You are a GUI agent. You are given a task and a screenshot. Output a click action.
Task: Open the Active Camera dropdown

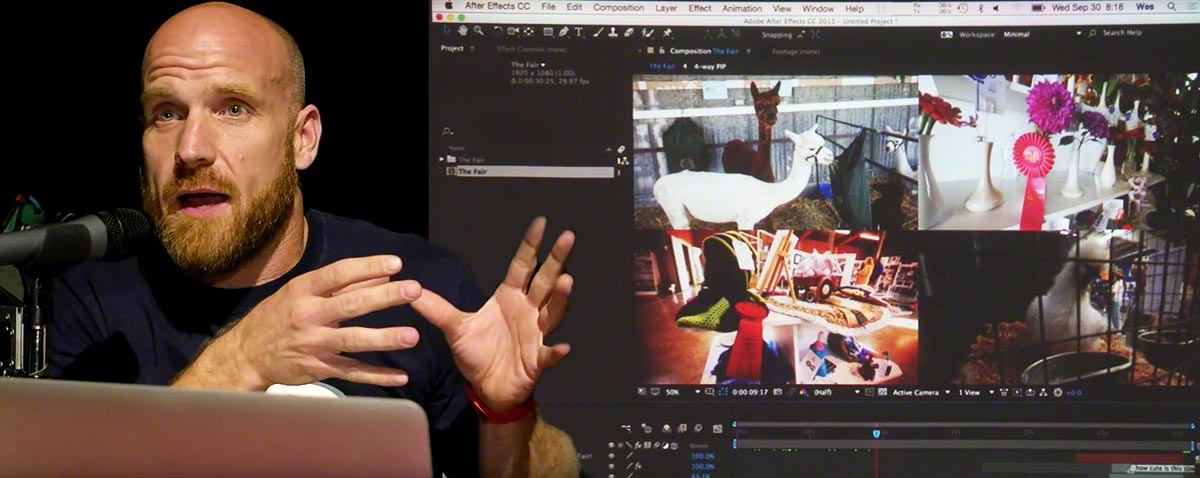click(920, 392)
